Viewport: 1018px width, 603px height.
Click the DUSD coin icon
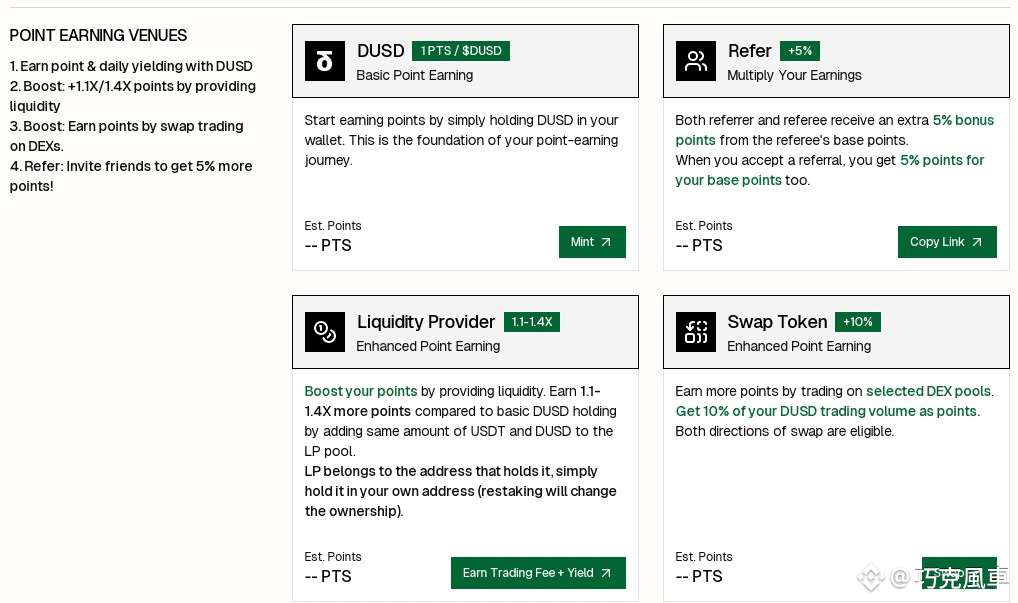click(324, 61)
